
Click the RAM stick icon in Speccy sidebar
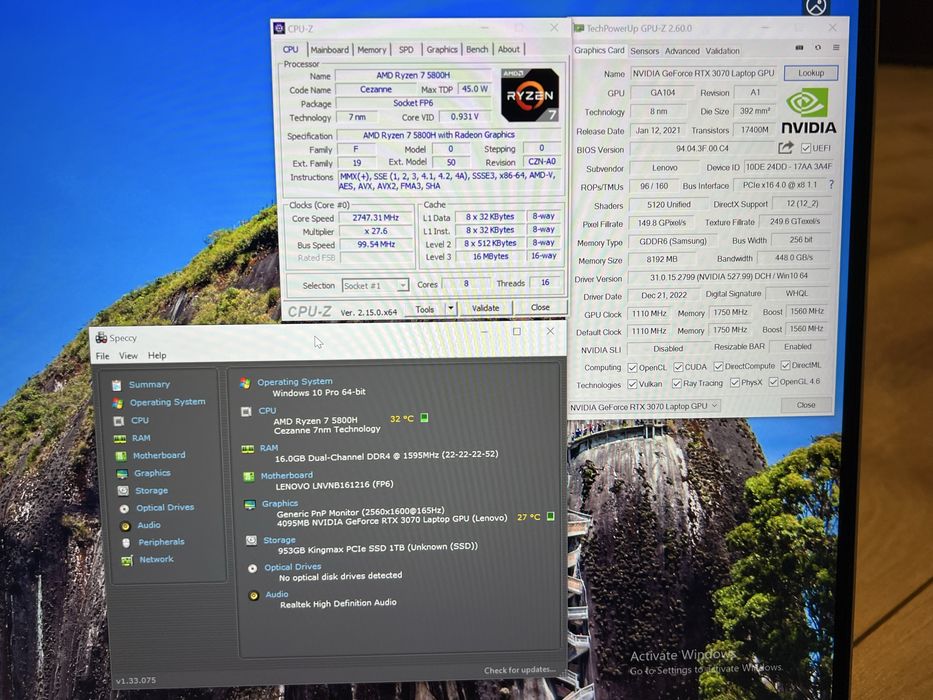[120, 439]
